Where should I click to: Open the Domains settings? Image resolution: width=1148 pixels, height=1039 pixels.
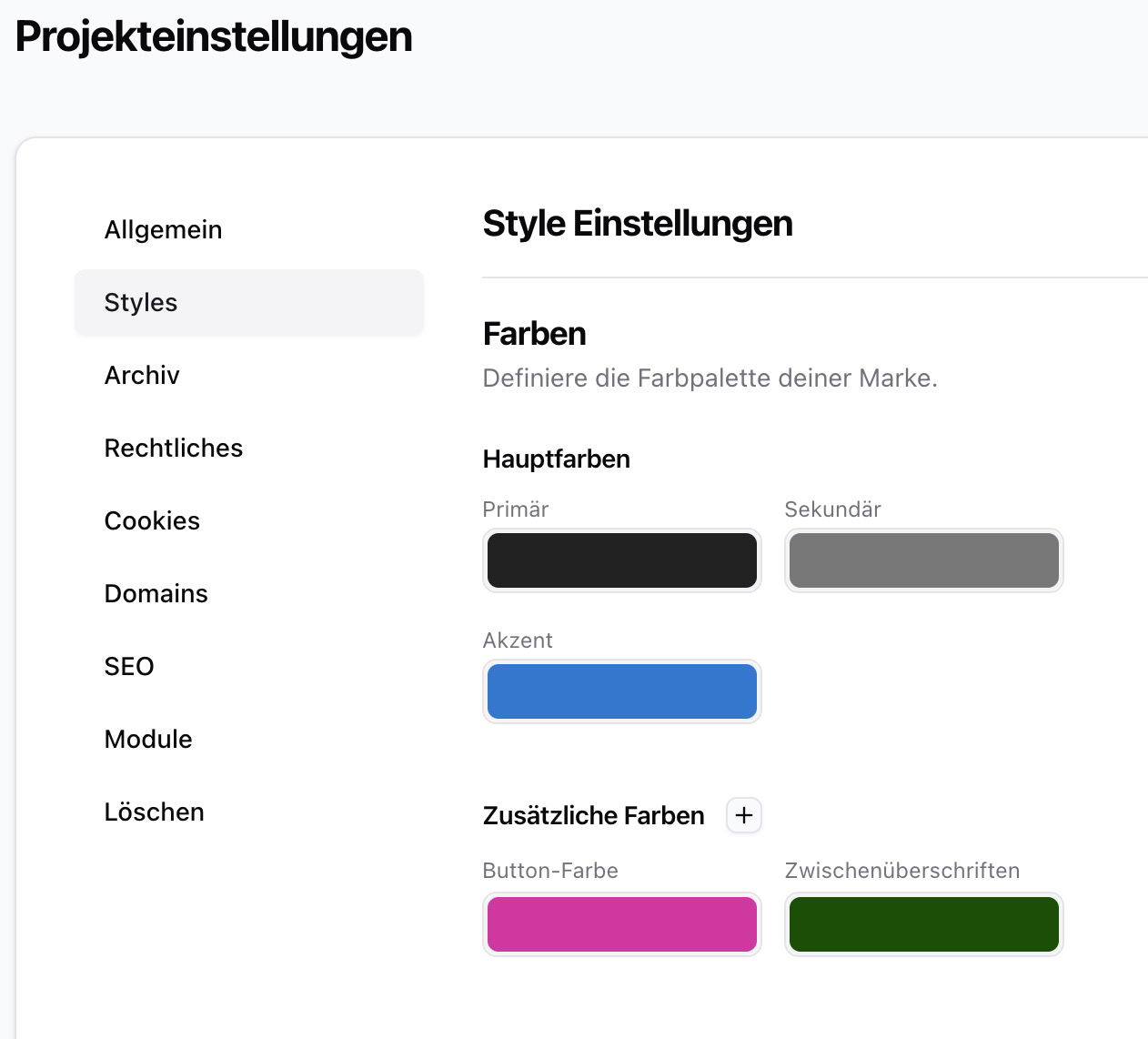(x=156, y=593)
